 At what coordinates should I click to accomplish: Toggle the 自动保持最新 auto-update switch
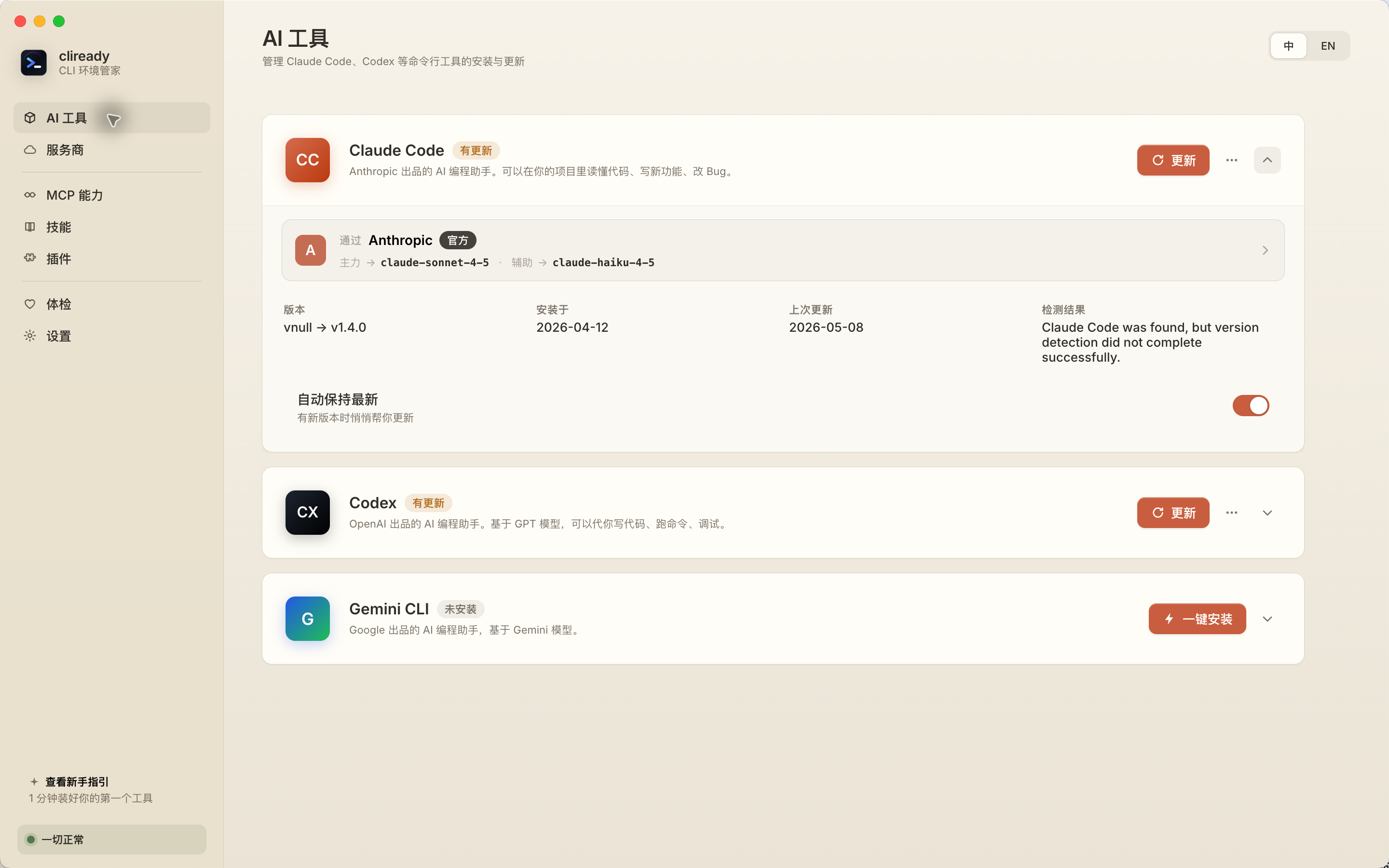tap(1251, 405)
